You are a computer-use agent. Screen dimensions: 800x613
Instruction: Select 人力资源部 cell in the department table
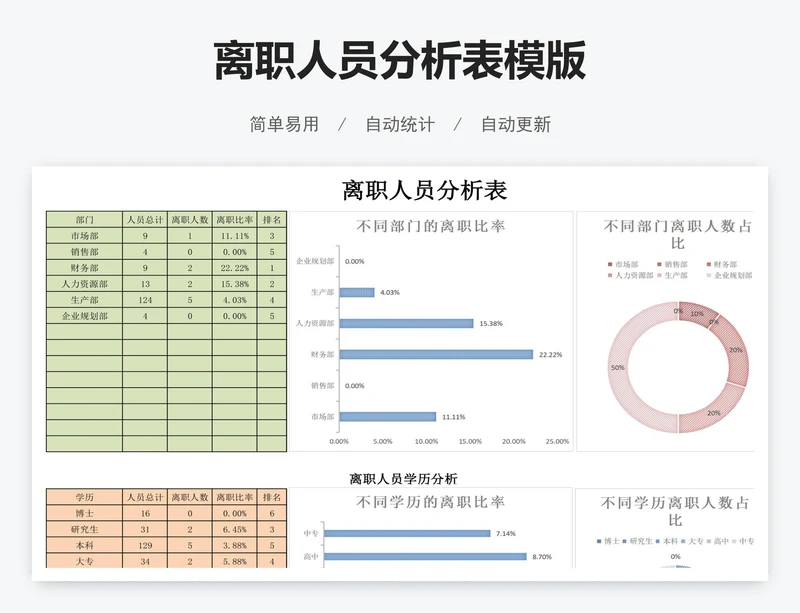84,284
